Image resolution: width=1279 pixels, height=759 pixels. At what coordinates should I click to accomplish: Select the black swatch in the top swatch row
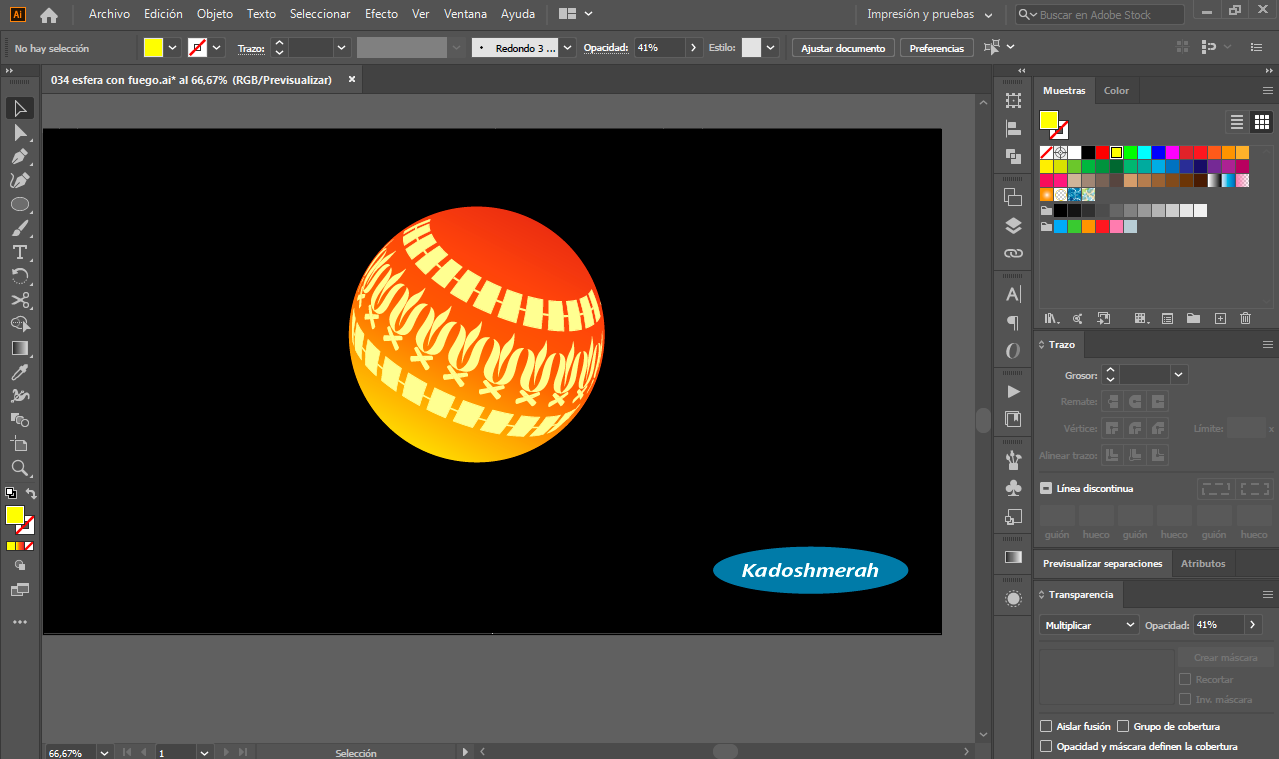coord(1088,153)
